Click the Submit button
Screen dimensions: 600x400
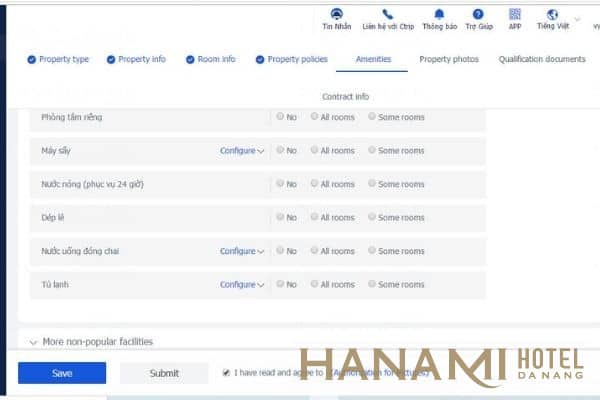[x=164, y=373]
